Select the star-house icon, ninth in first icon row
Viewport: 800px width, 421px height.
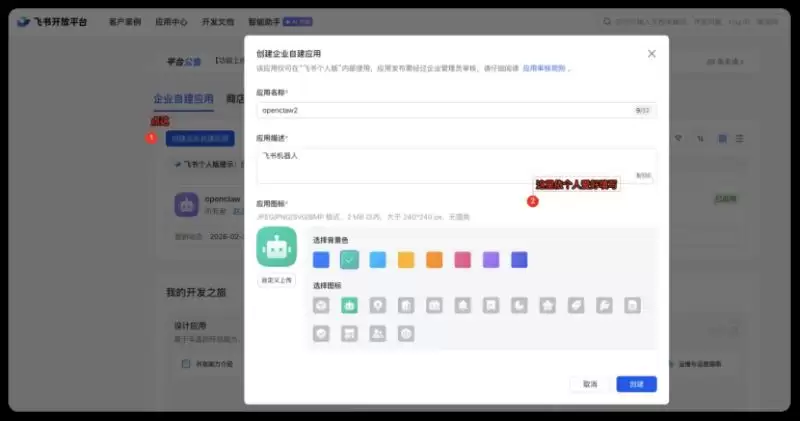pyautogui.click(x=547, y=305)
